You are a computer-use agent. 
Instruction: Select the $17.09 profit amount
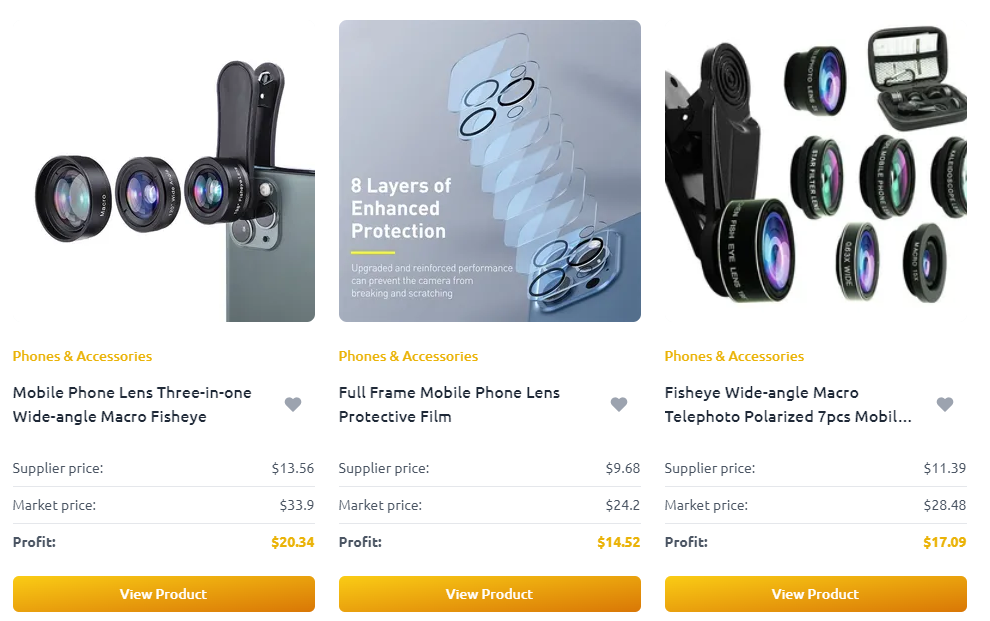(944, 542)
